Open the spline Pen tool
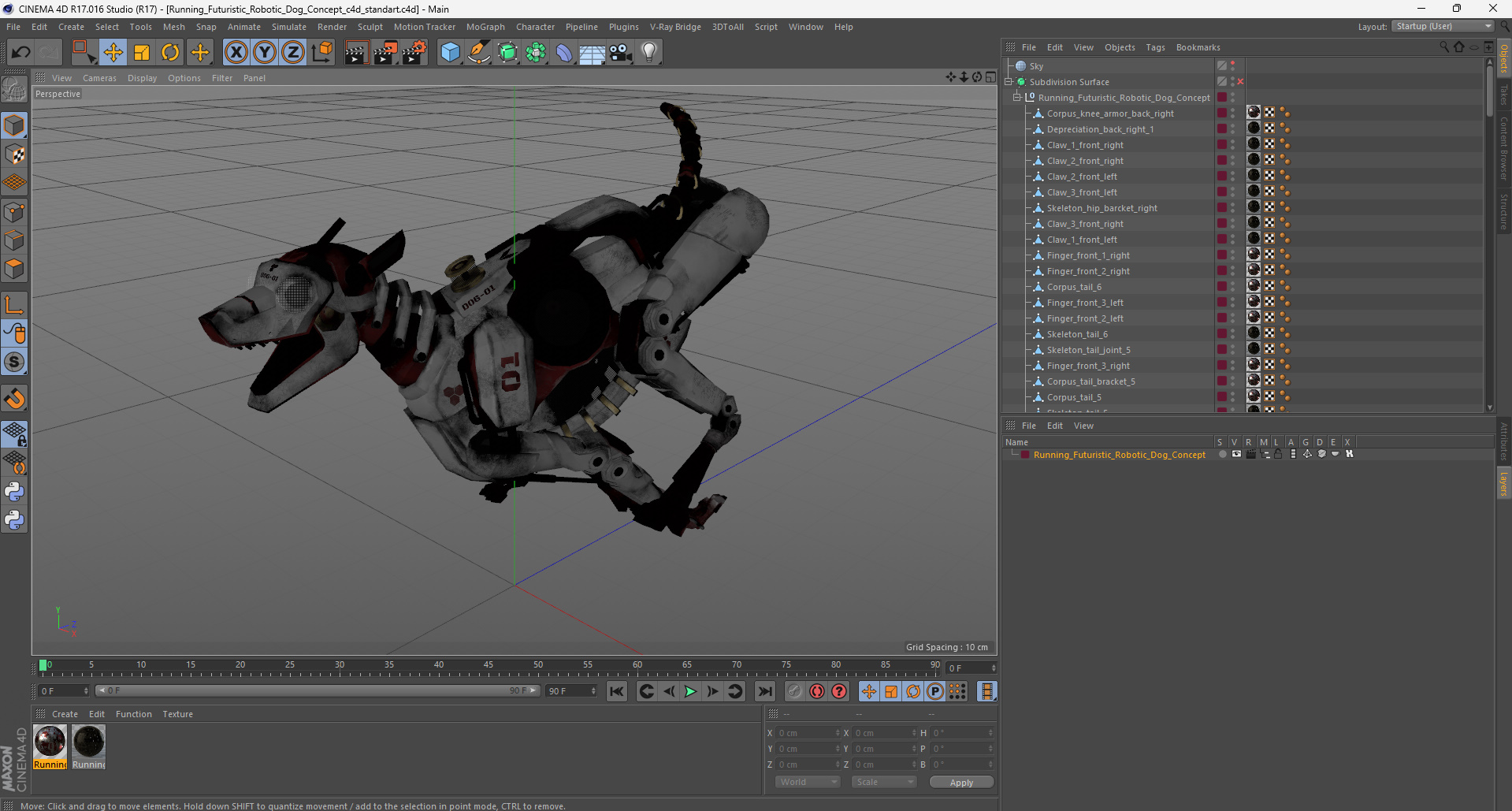 coord(478,53)
